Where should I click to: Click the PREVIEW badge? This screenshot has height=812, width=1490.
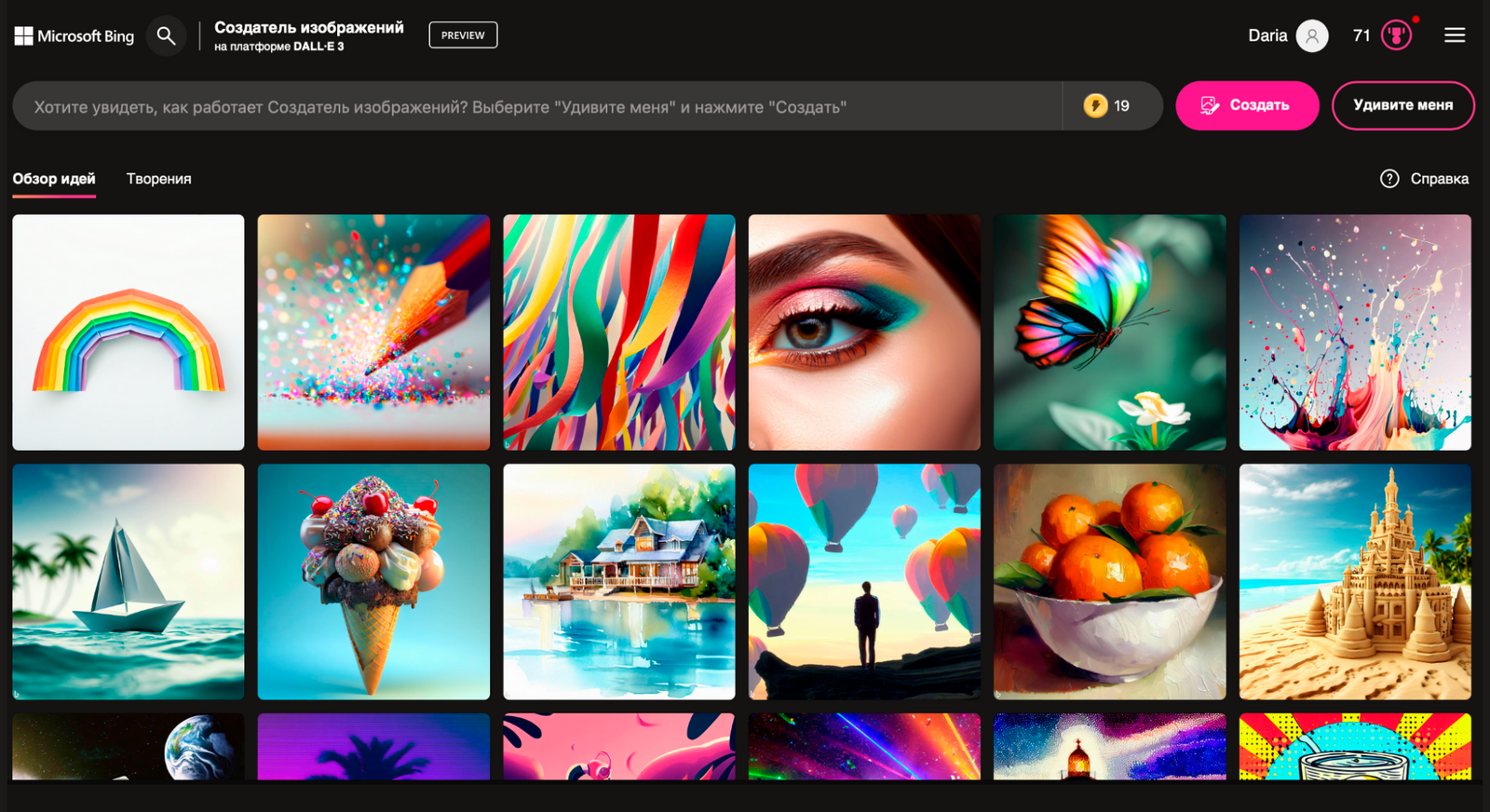pyautogui.click(x=463, y=35)
